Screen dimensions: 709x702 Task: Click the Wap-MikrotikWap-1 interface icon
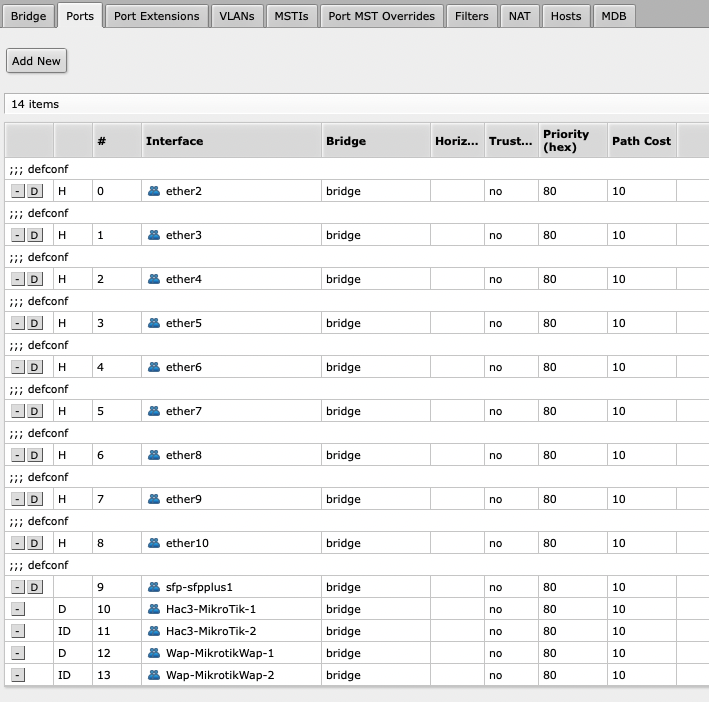(154, 653)
